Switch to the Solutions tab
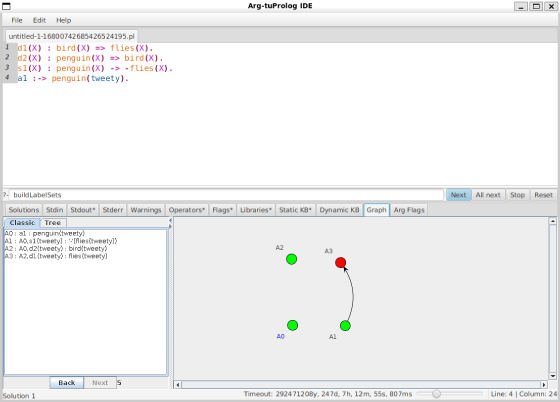This screenshot has height=402, width=560. (24, 210)
